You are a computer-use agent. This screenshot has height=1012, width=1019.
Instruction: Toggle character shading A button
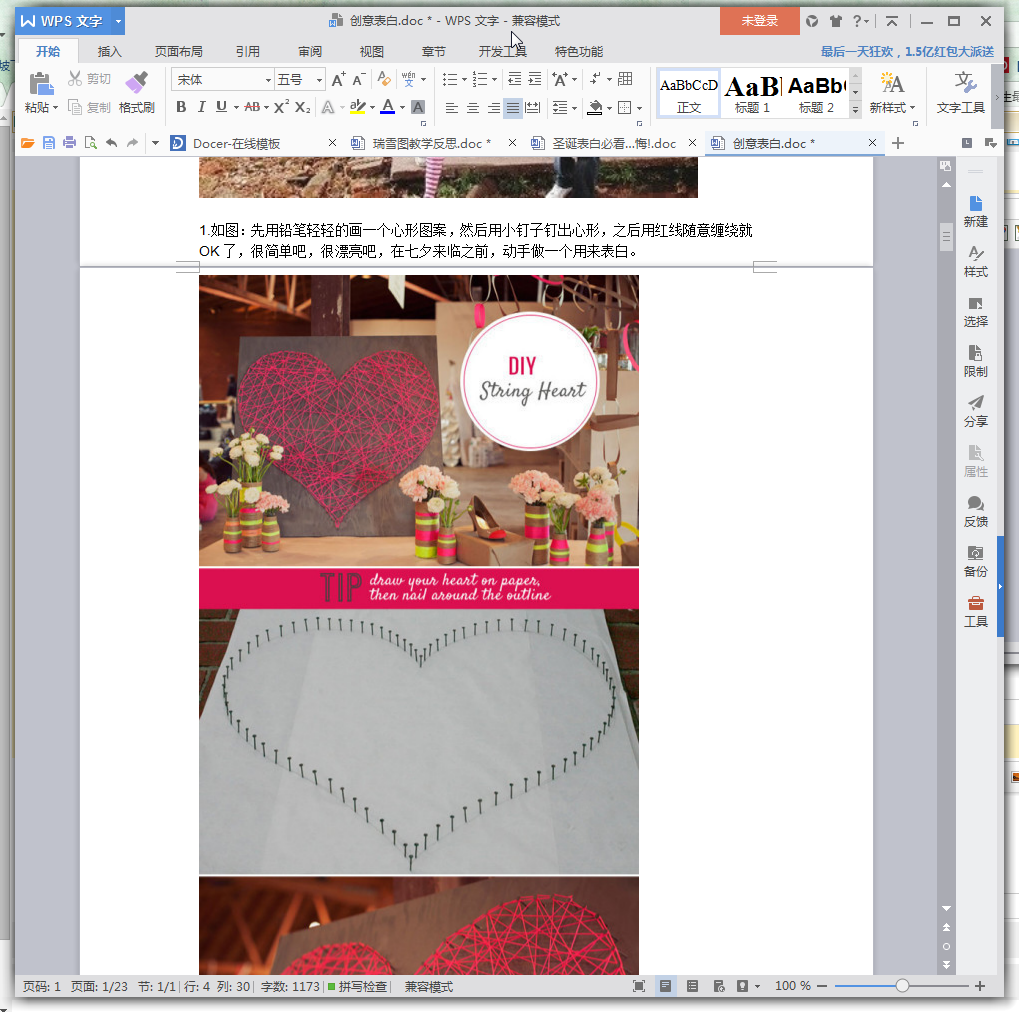pyautogui.click(x=419, y=107)
